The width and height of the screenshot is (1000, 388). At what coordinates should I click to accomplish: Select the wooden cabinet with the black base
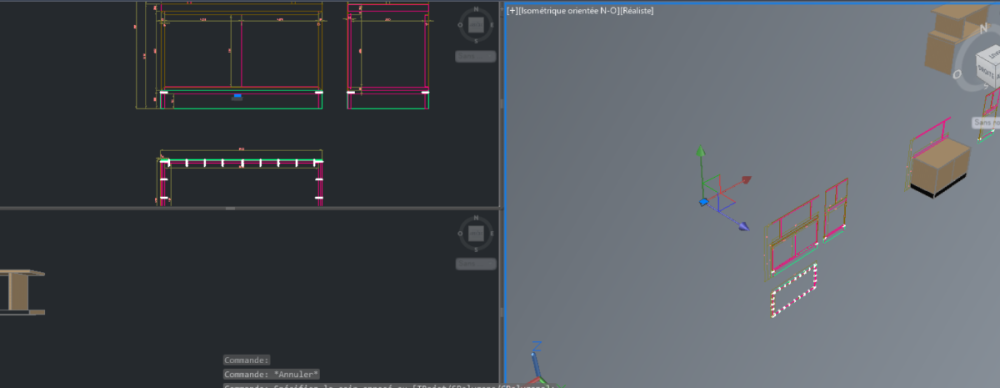940,167
